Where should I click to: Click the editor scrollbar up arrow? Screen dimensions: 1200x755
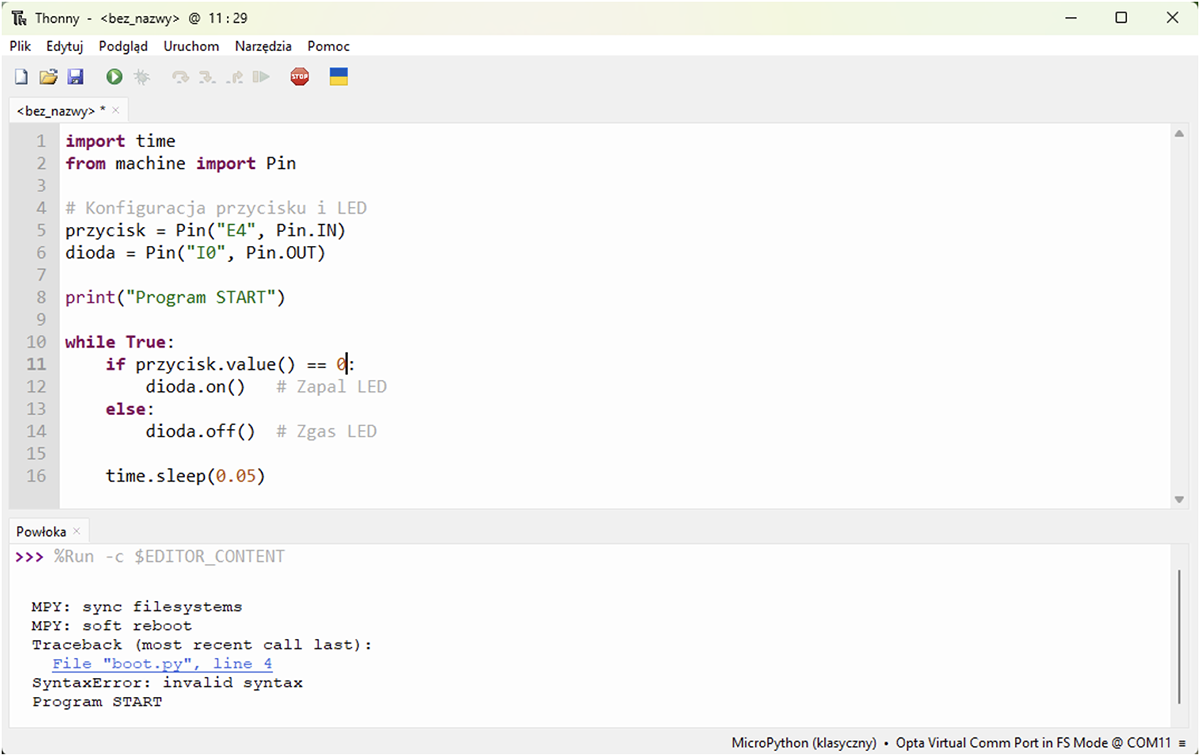pyautogui.click(x=1181, y=134)
